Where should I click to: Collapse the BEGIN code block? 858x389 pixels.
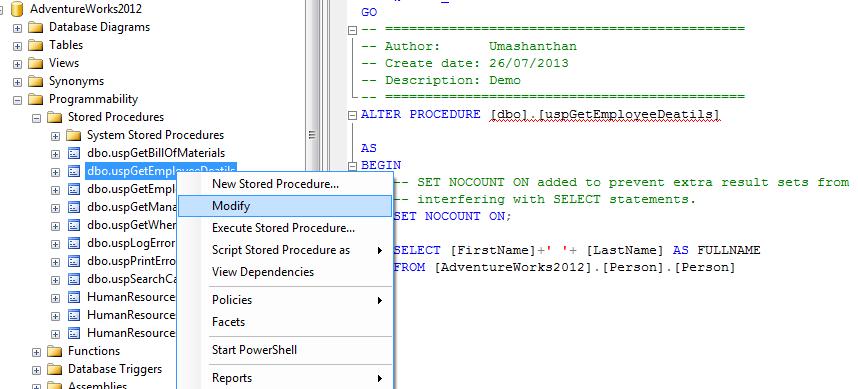(353, 165)
